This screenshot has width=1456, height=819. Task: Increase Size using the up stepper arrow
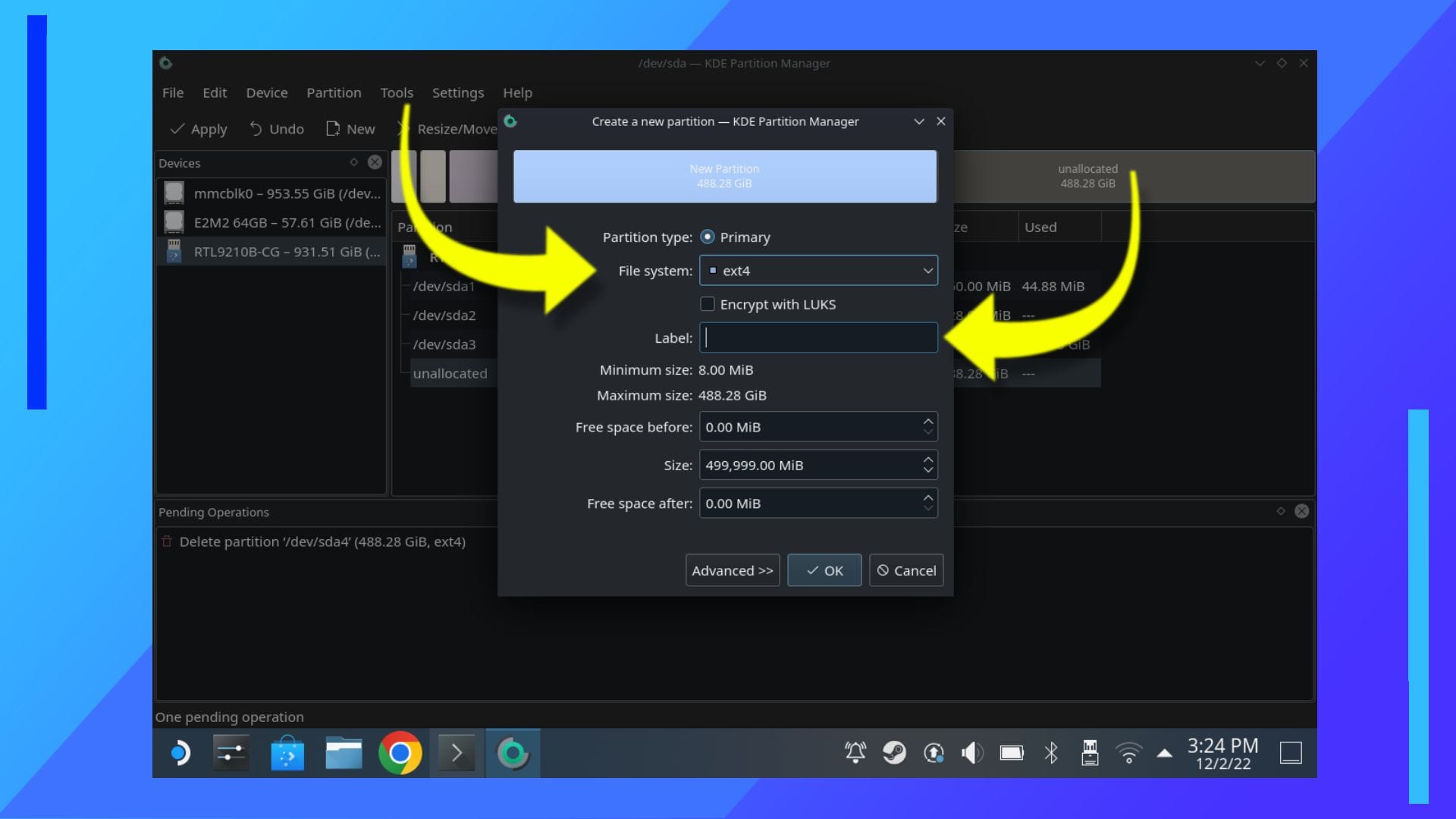(927, 459)
